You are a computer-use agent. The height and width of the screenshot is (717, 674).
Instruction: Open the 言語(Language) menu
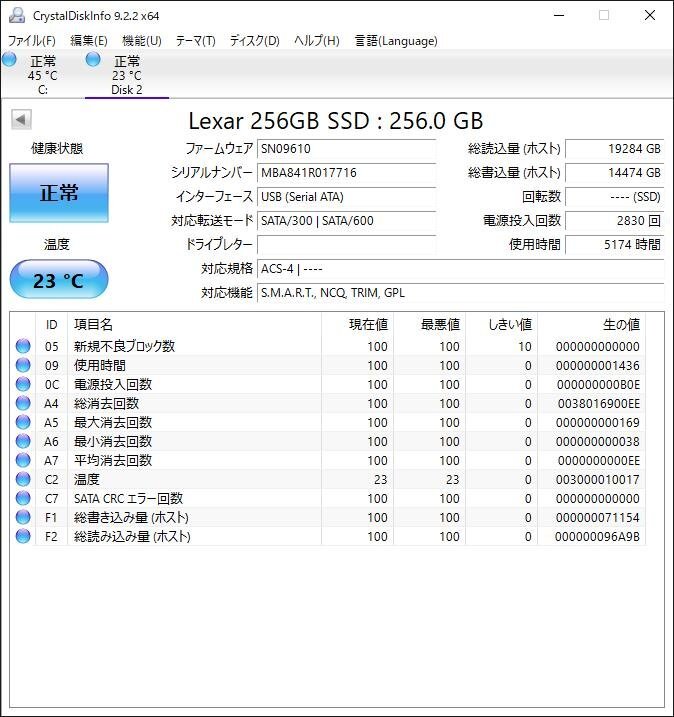[396, 41]
